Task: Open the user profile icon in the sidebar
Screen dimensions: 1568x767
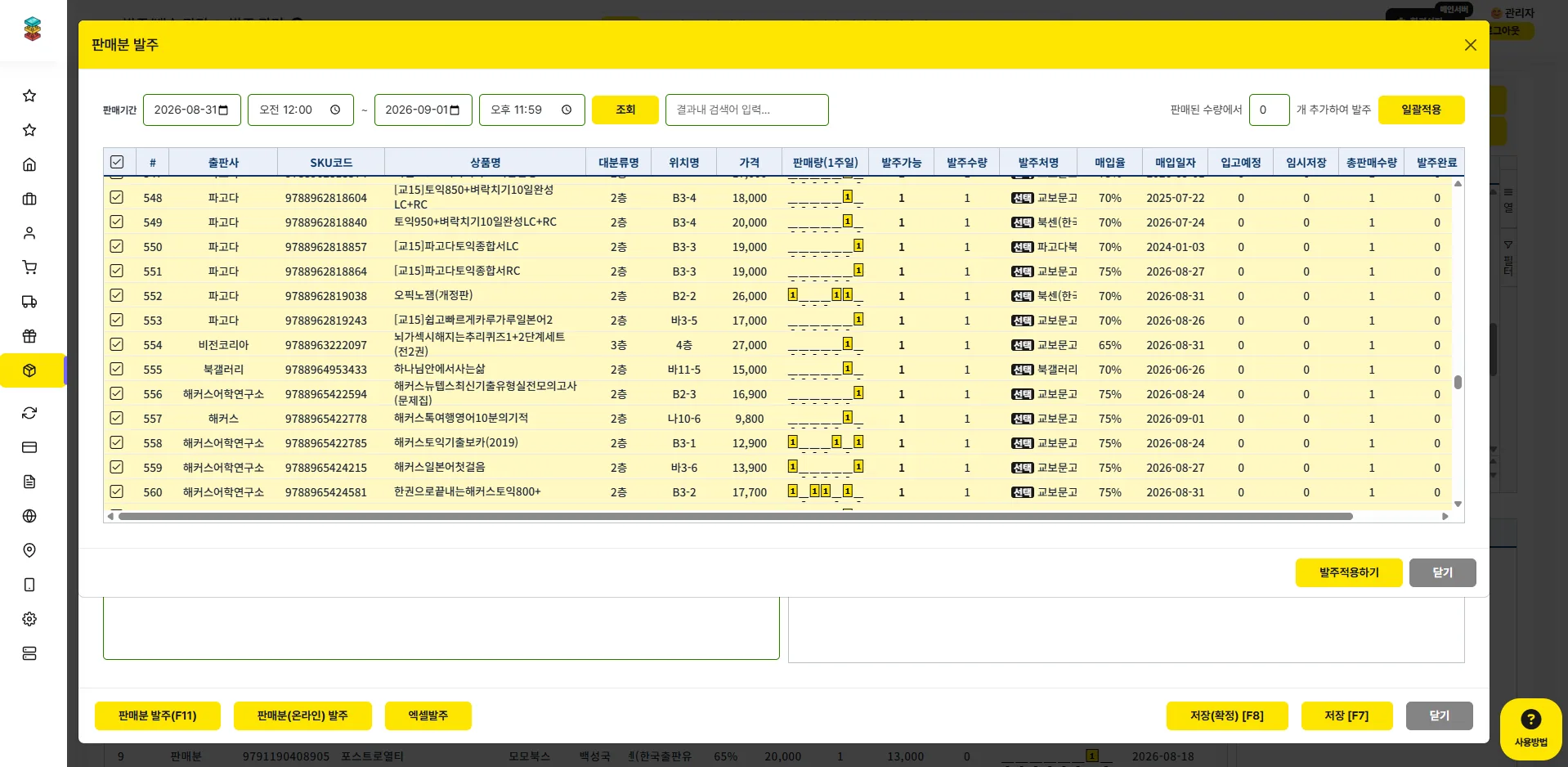Action: coord(29,233)
